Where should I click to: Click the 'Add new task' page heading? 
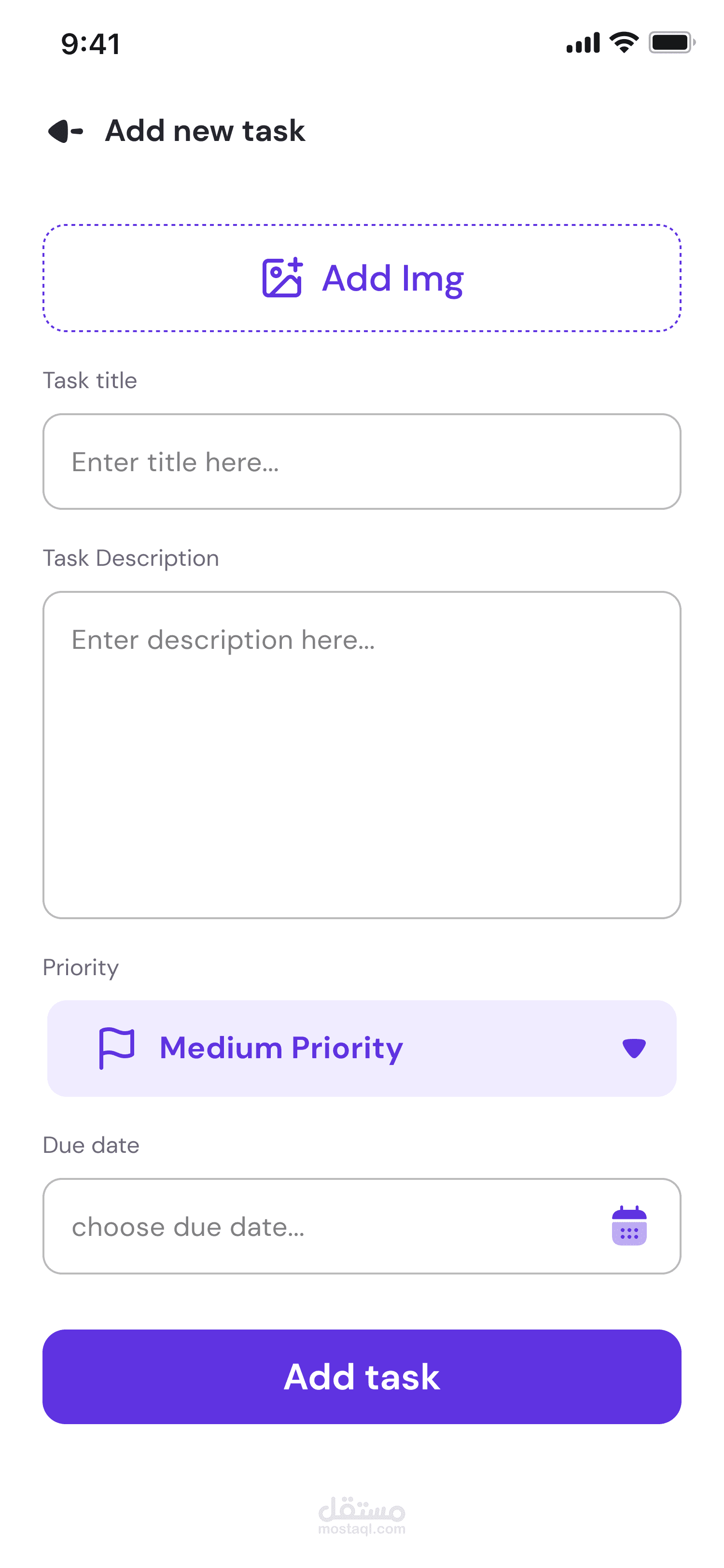pyautogui.click(x=205, y=131)
